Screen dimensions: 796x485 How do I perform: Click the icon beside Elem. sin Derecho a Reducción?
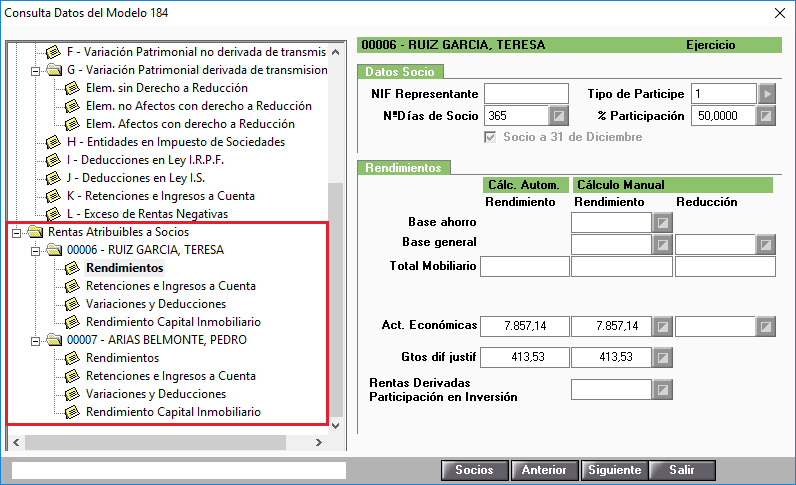tap(72, 88)
